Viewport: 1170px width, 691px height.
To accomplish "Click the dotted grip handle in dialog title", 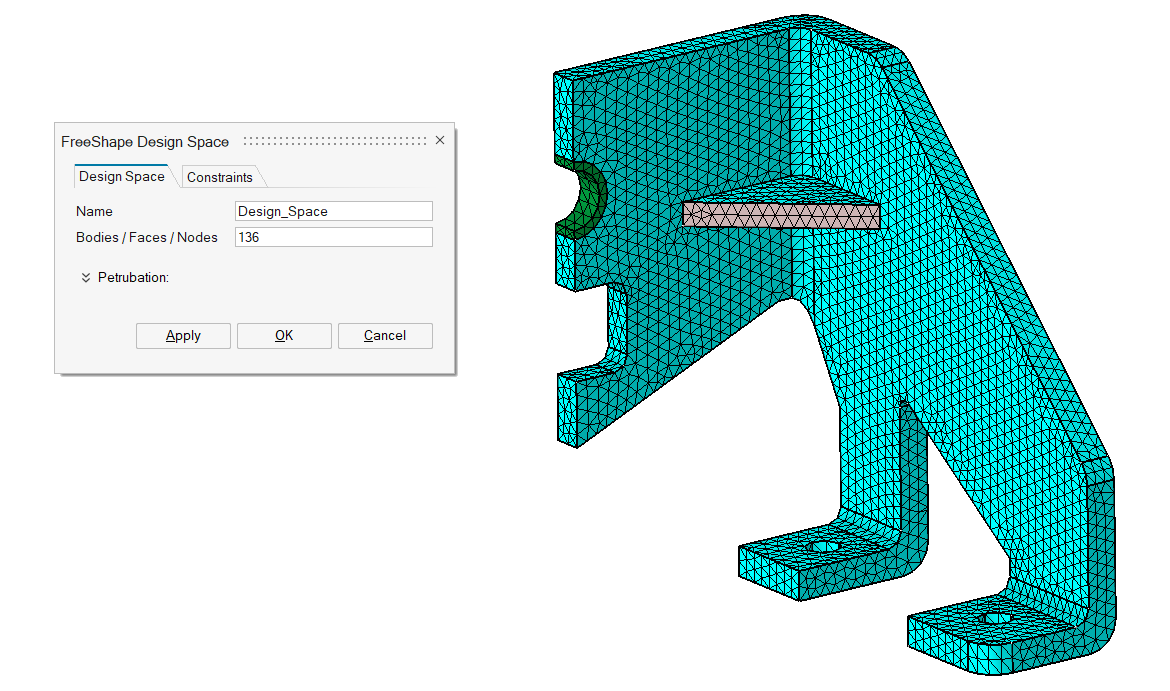I will [x=334, y=141].
